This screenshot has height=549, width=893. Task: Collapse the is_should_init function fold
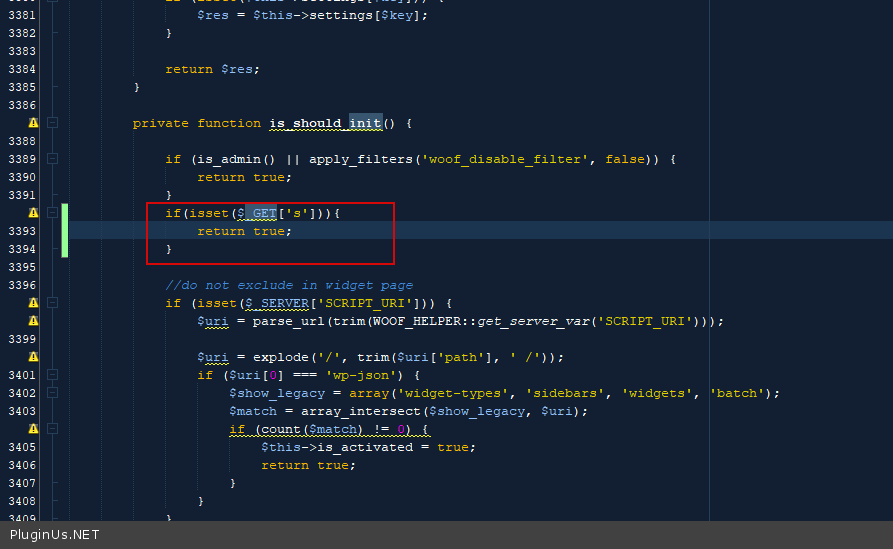tap(53, 123)
